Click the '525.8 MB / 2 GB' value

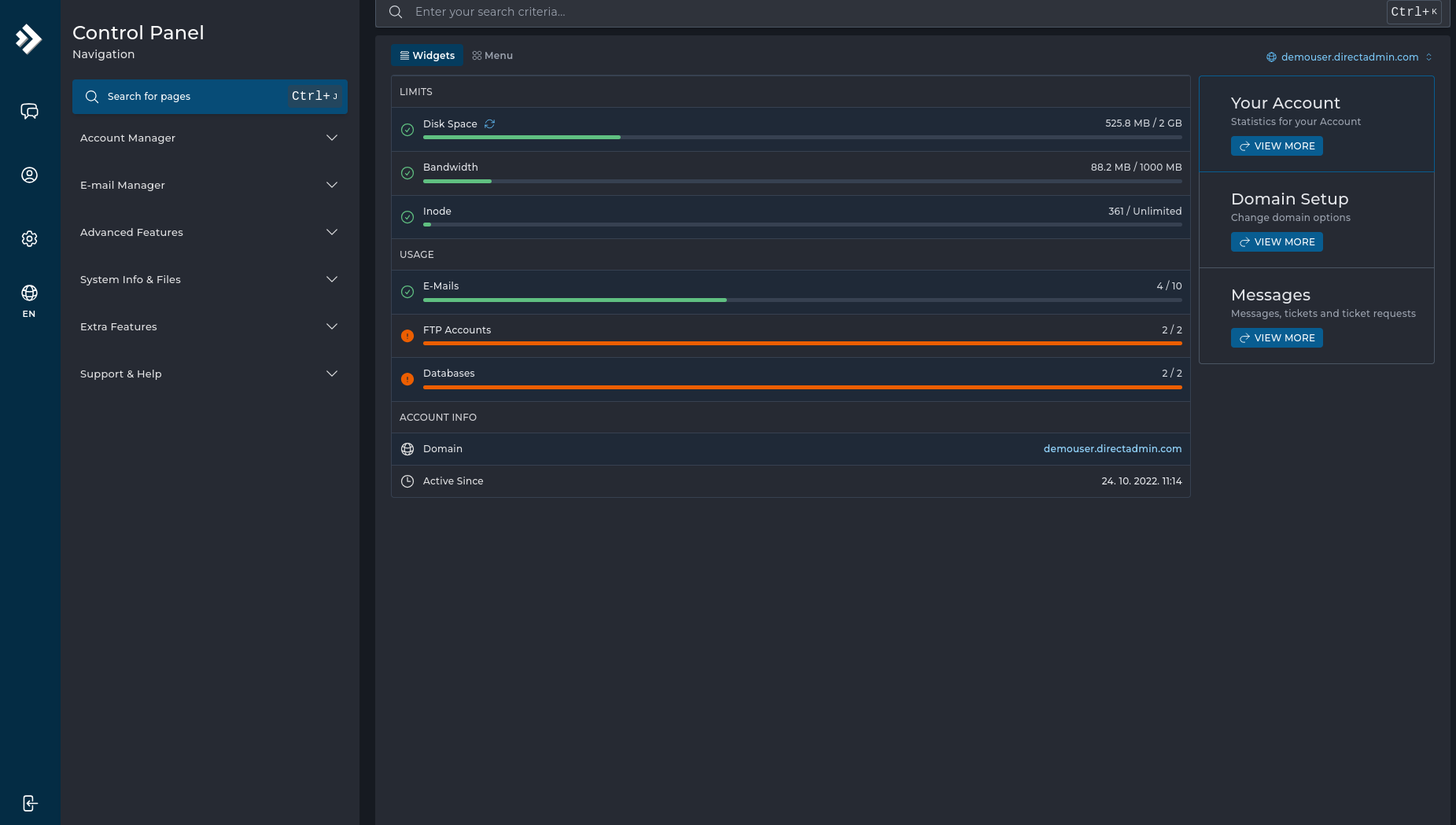[x=1144, y=123]
